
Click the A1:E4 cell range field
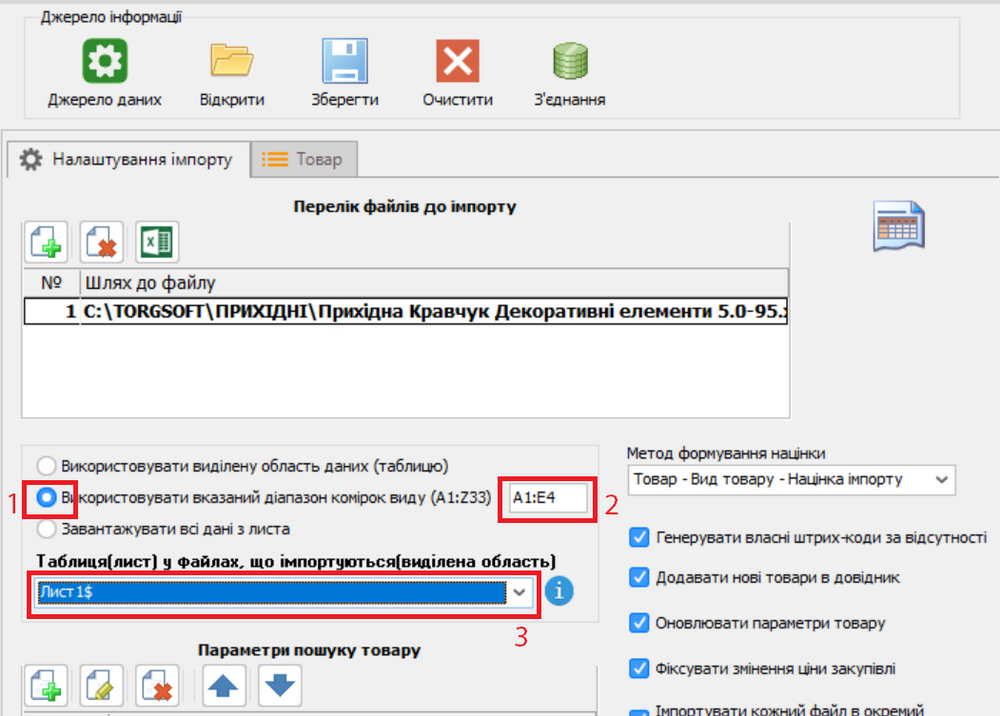[x=546, y=497]
